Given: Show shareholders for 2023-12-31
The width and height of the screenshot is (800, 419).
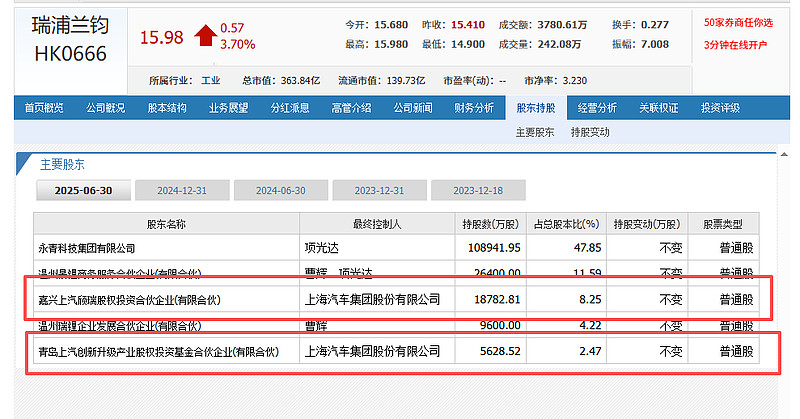Looking at the screenshot, I should point(379,190).
